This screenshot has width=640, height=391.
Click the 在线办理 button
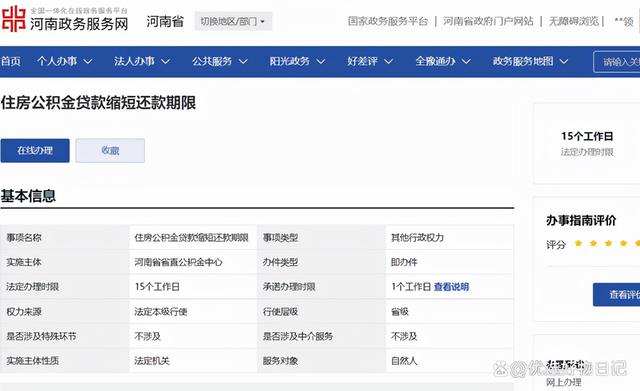click(x=35, y=151)
